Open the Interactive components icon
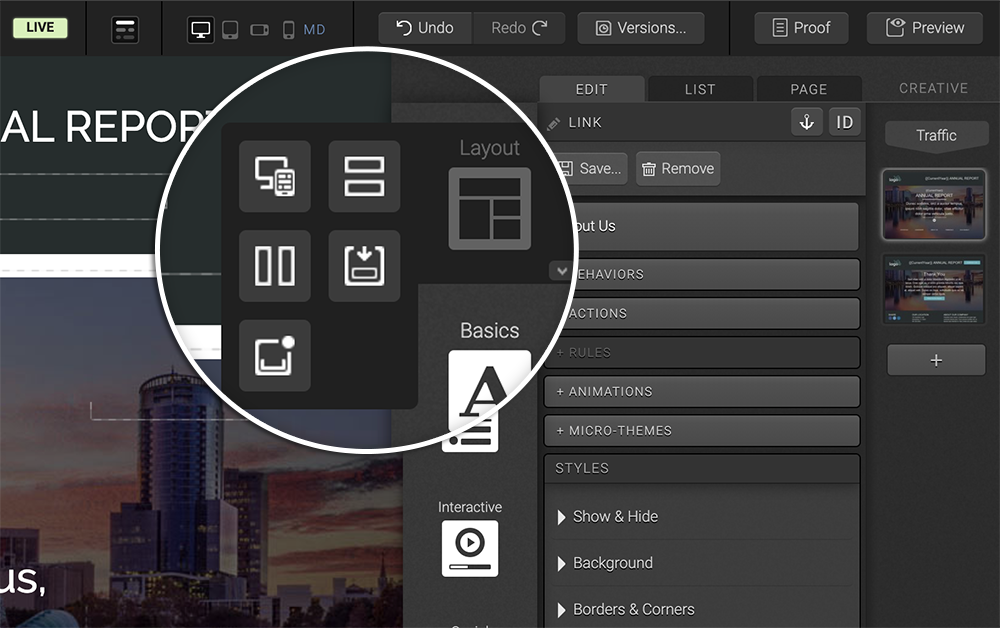Image resolution: width=1000 pixels, height=628 pixels. [470, 549]
